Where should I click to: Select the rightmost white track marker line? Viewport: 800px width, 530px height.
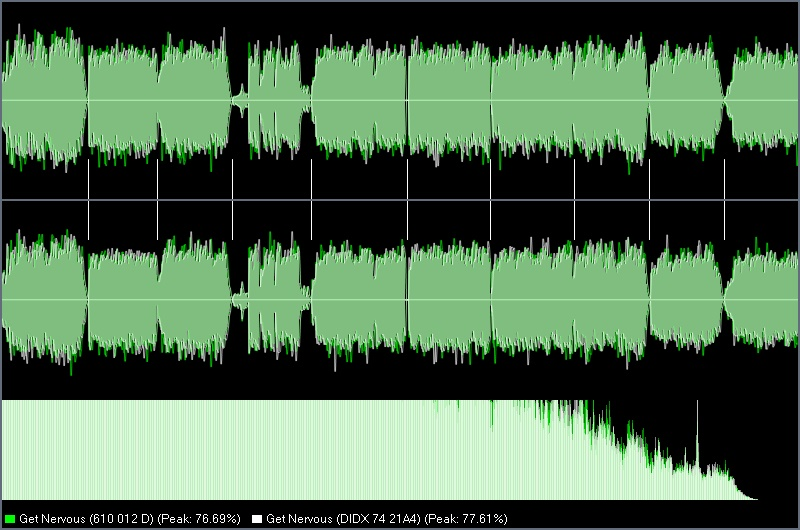[x=724, y=199]
